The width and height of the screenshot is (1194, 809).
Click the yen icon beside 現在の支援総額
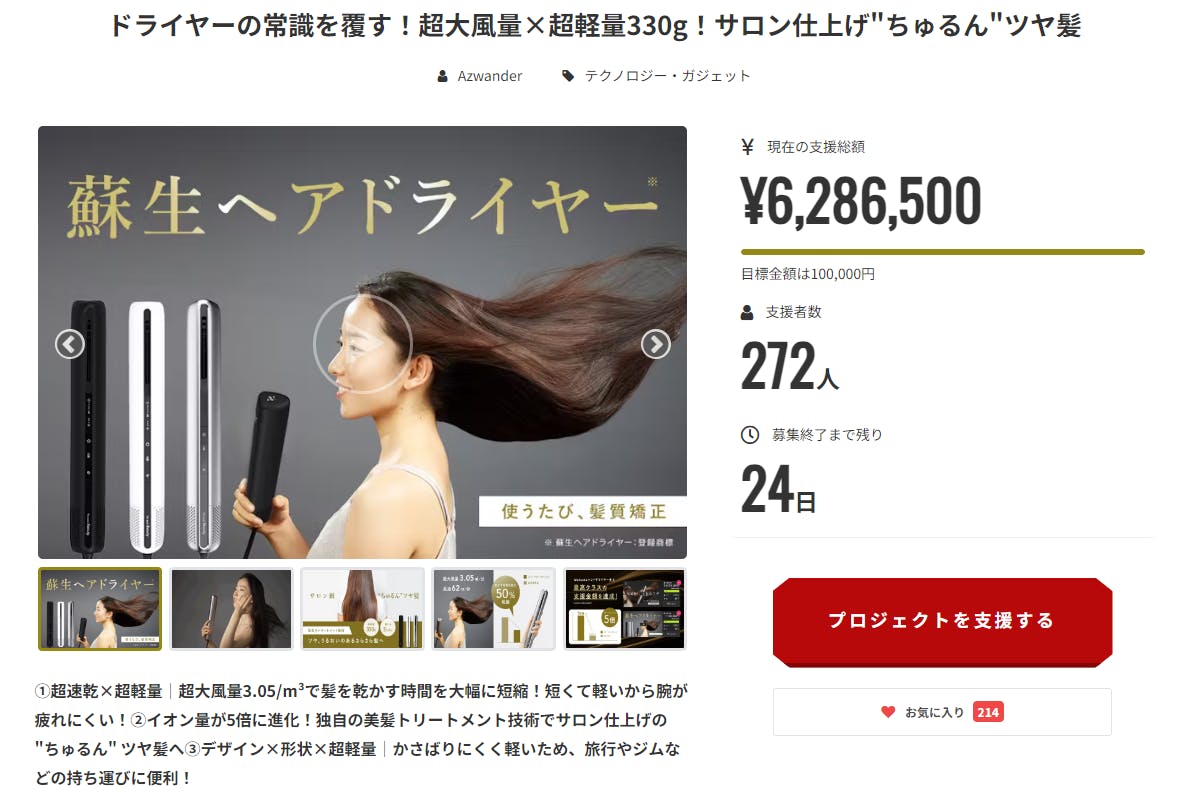pos(748,147)
